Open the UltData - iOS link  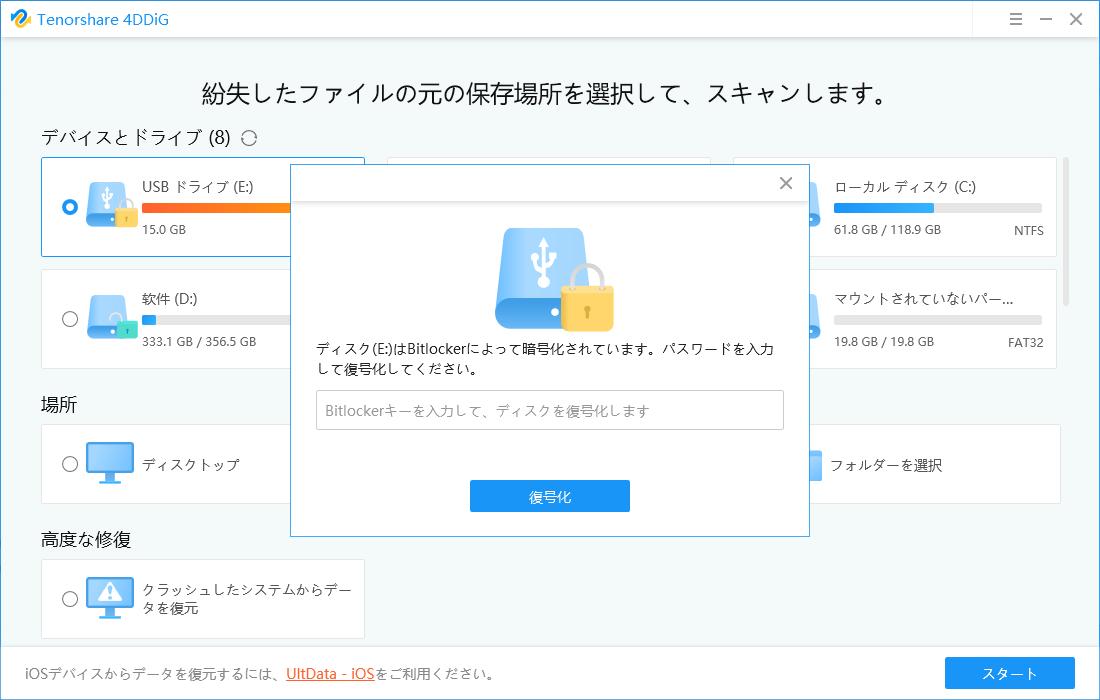pyautogui.click(x=330, y=674)
